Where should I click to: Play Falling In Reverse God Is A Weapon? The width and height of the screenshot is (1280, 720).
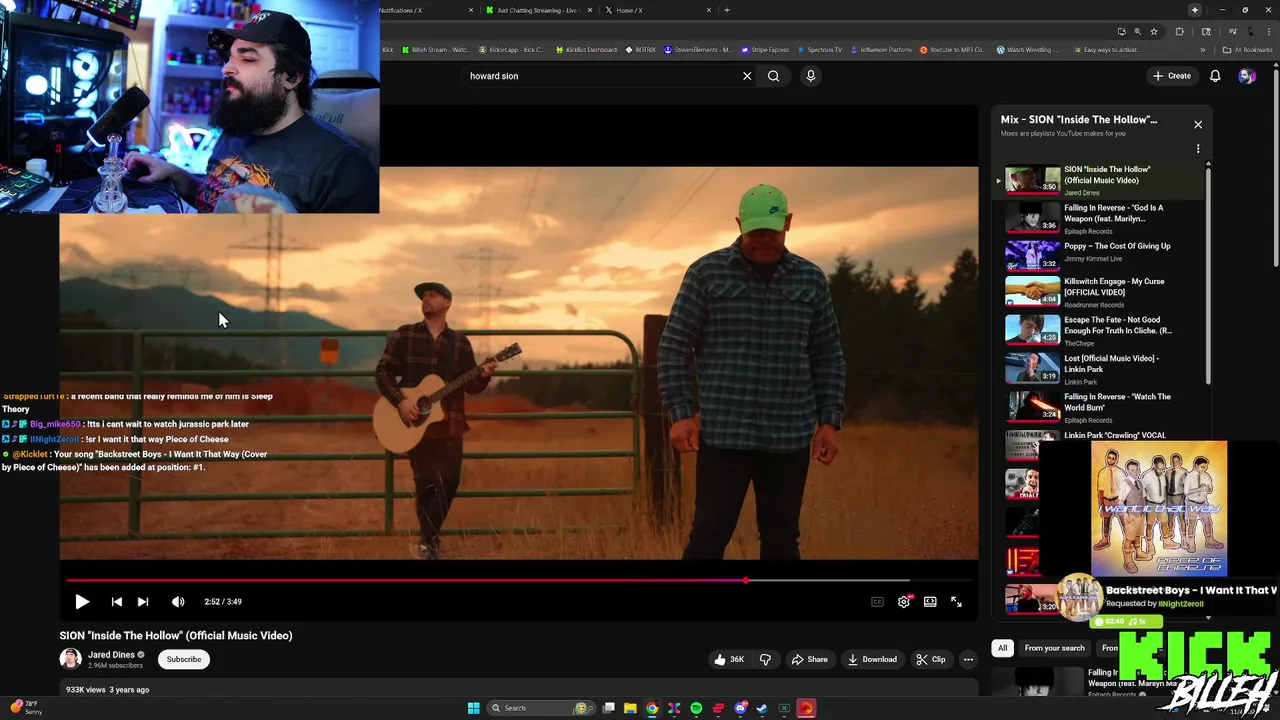point(1100,218)
